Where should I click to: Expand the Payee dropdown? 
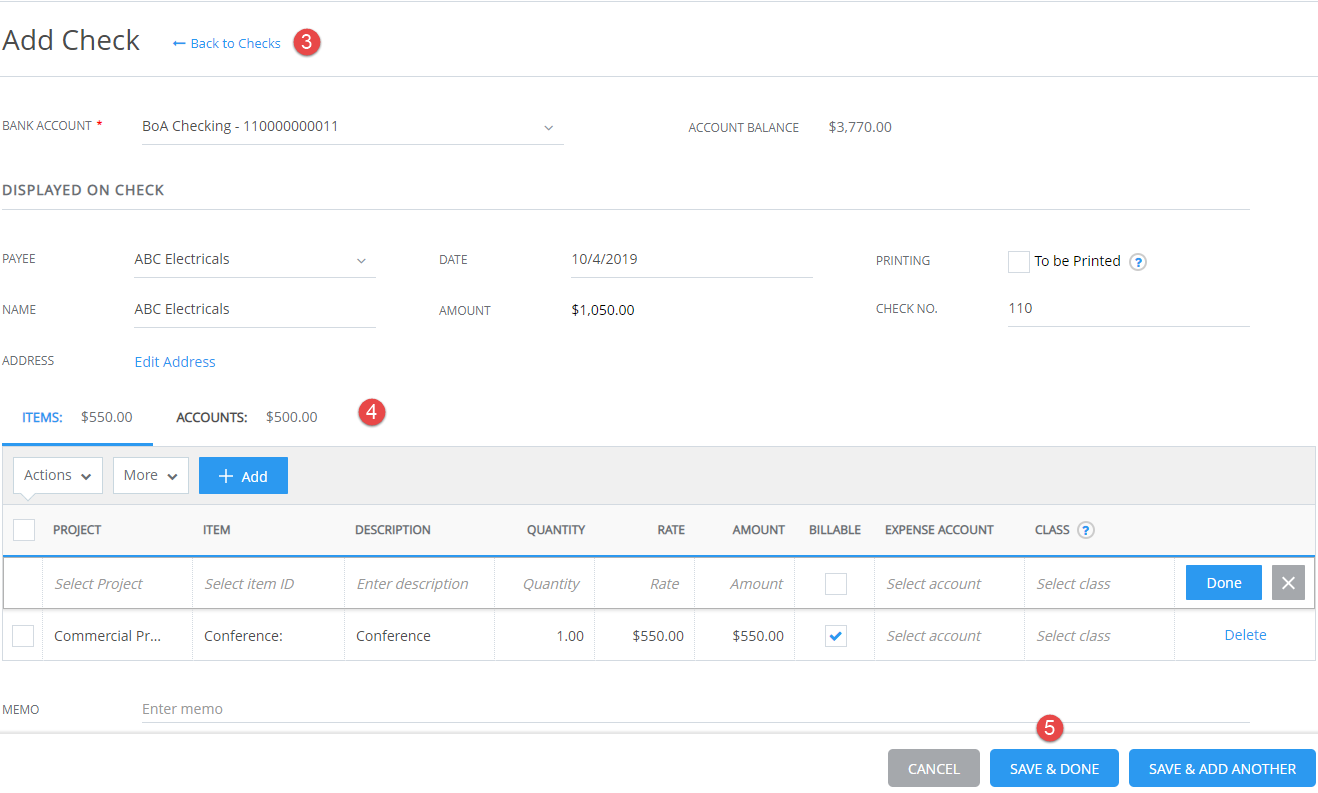[x=255, y=260]
